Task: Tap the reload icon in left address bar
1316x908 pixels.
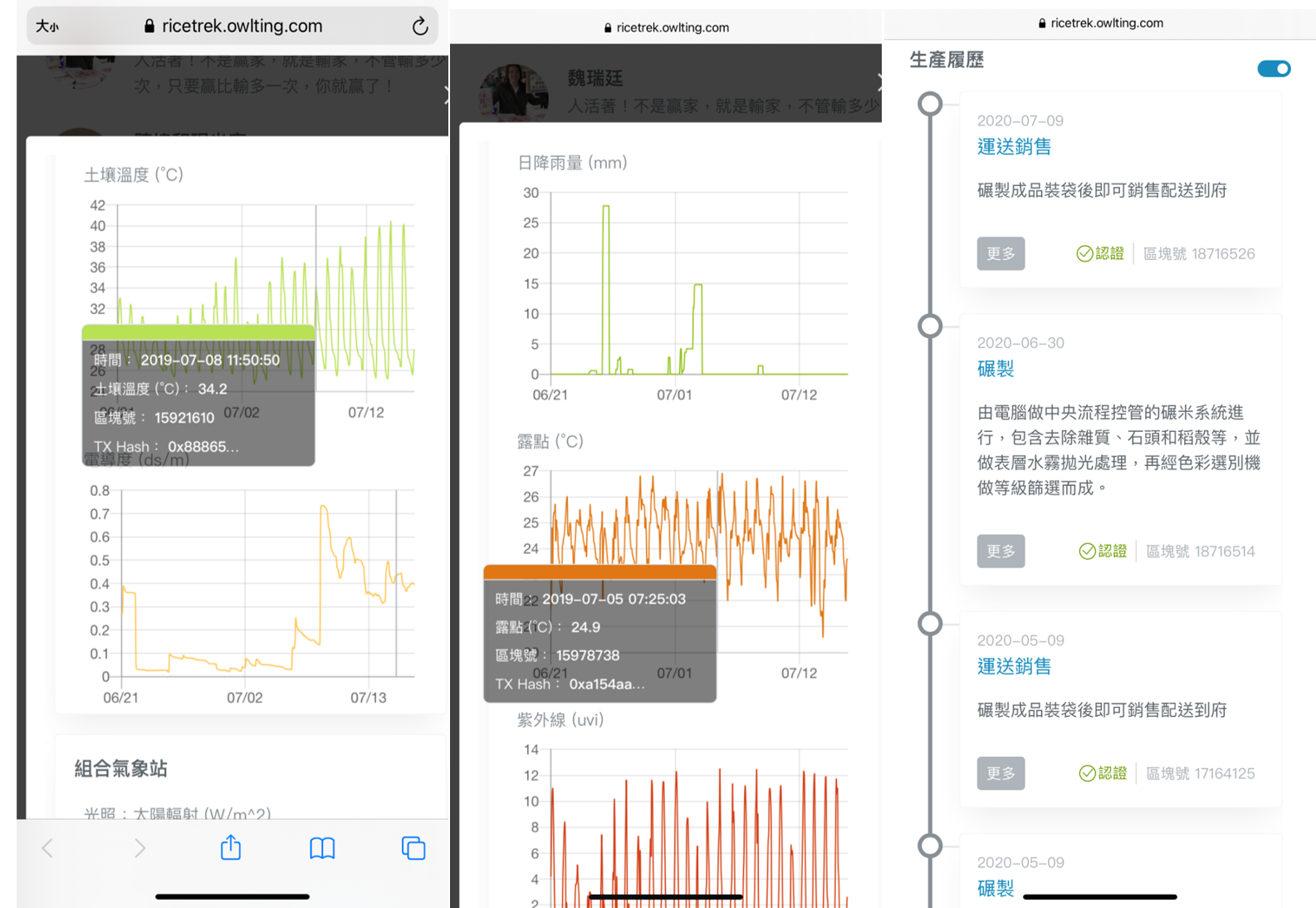Action: pos(420,26)
